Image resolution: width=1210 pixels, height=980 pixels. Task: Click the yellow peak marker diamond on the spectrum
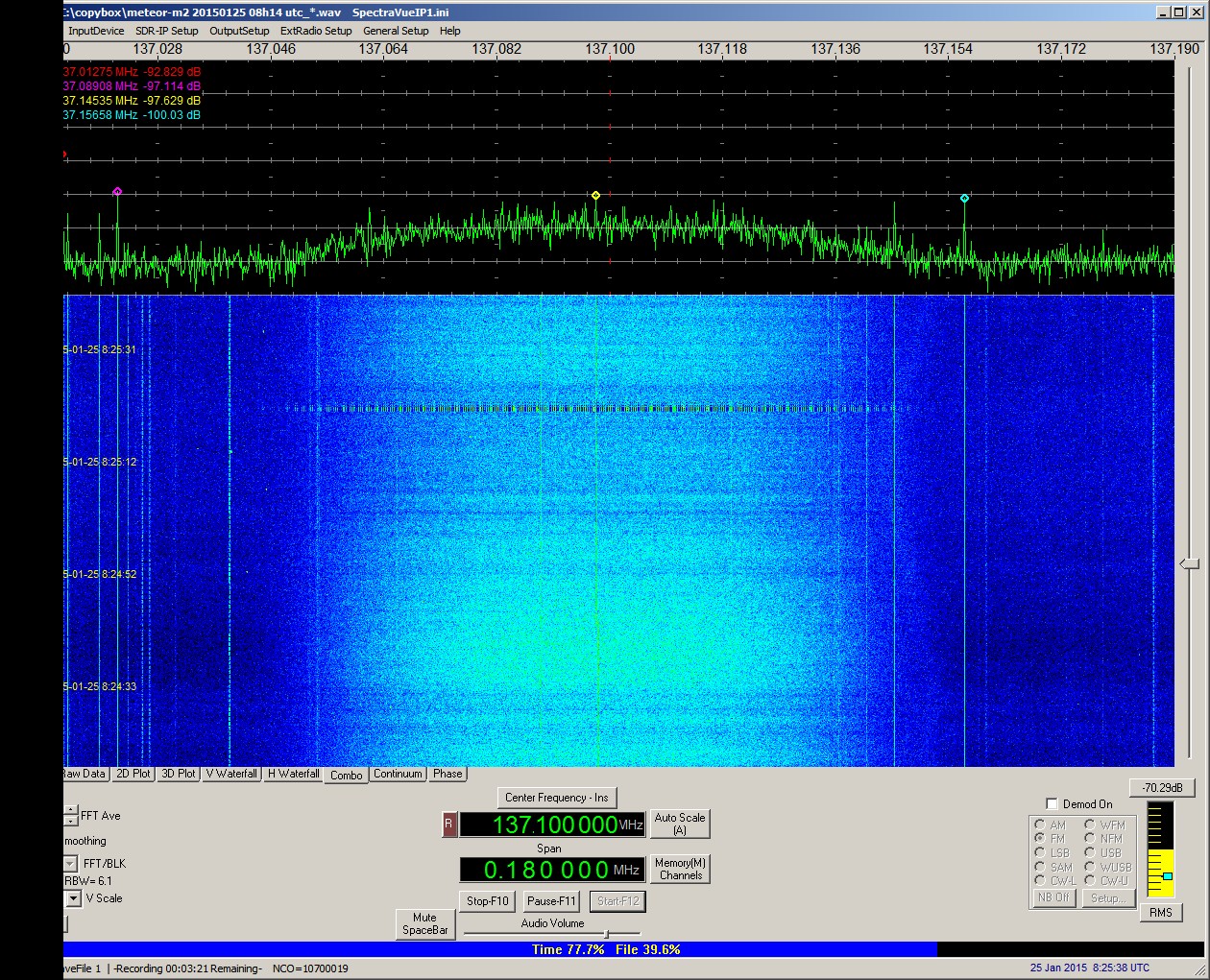(595, 196)
